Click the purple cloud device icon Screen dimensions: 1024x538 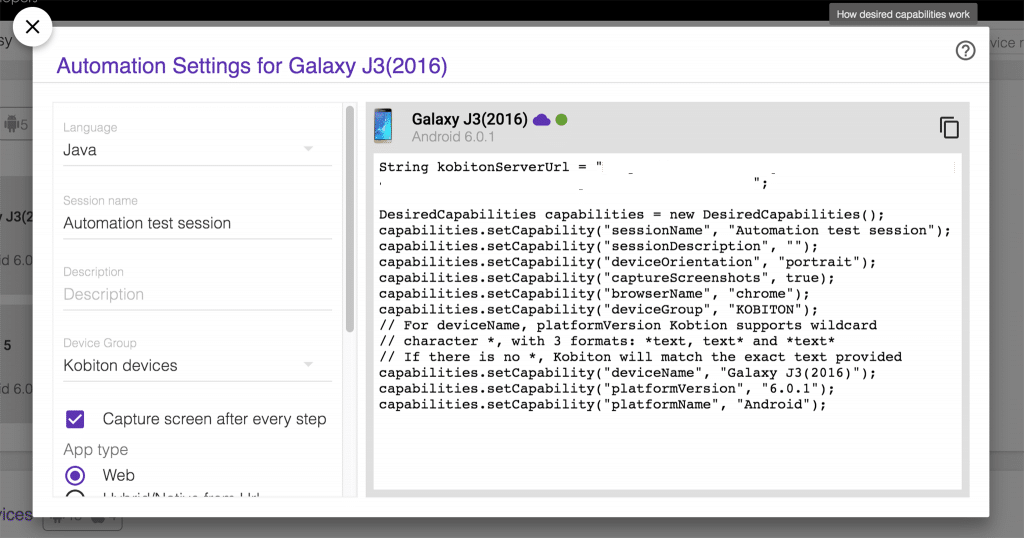point(541,119)
